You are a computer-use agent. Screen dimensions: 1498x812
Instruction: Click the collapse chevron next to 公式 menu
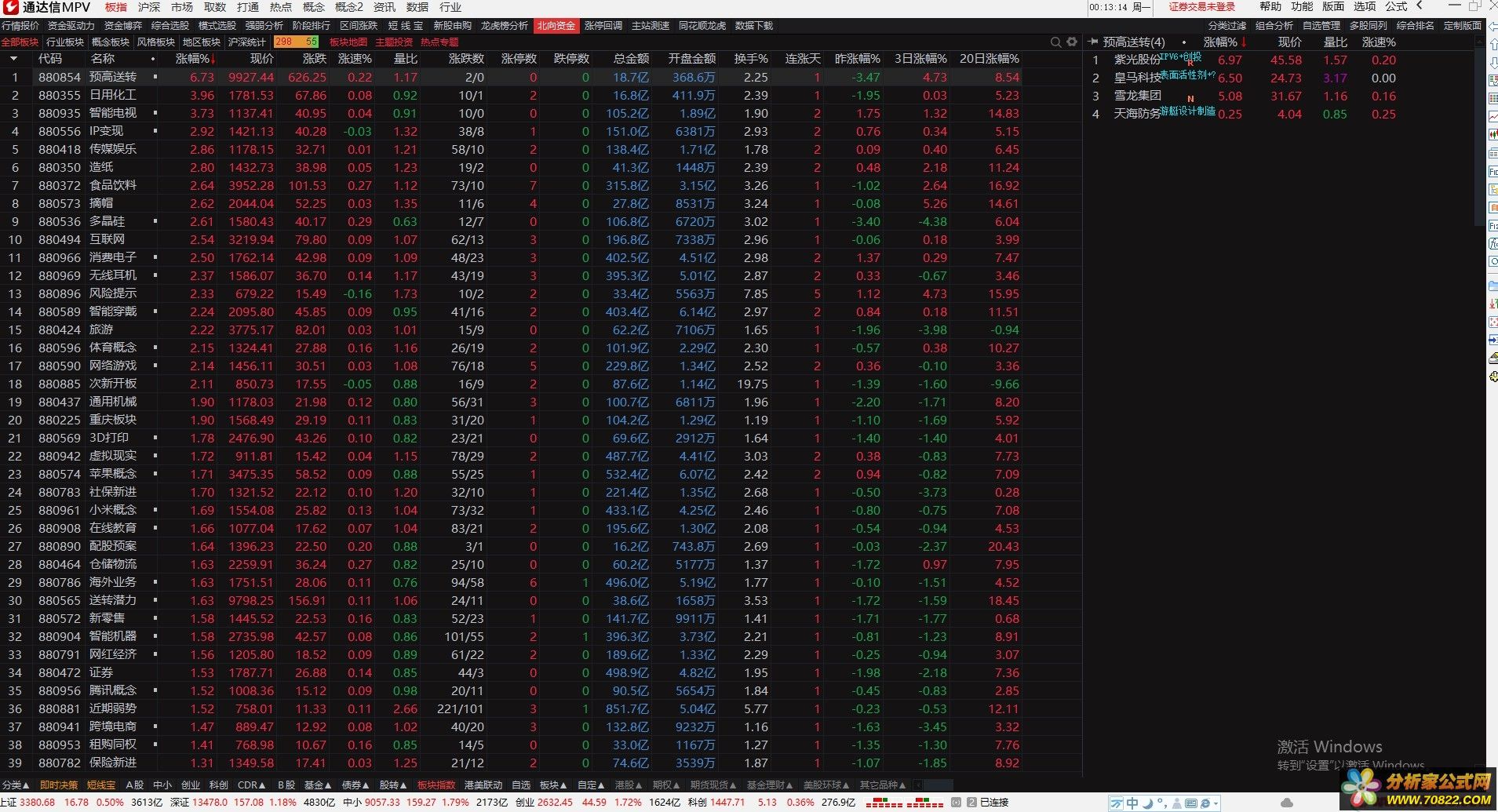click(1420, 6)
